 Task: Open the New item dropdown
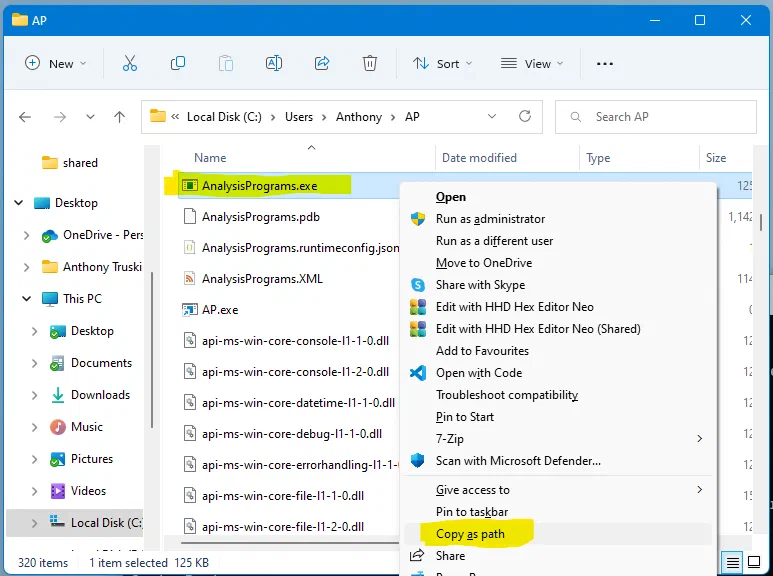coord(56,64)
